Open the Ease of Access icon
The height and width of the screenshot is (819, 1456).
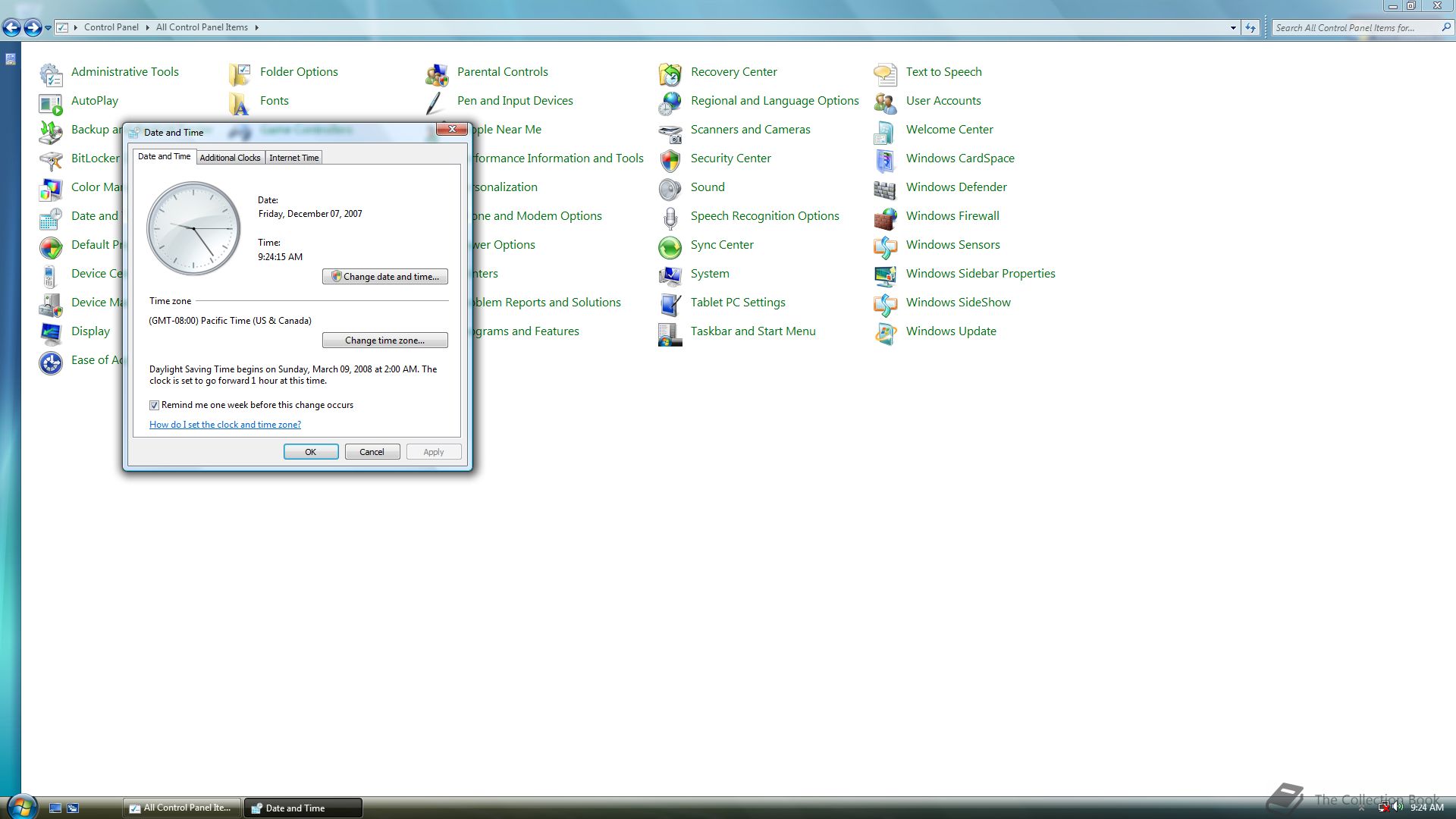pos(51,362)
